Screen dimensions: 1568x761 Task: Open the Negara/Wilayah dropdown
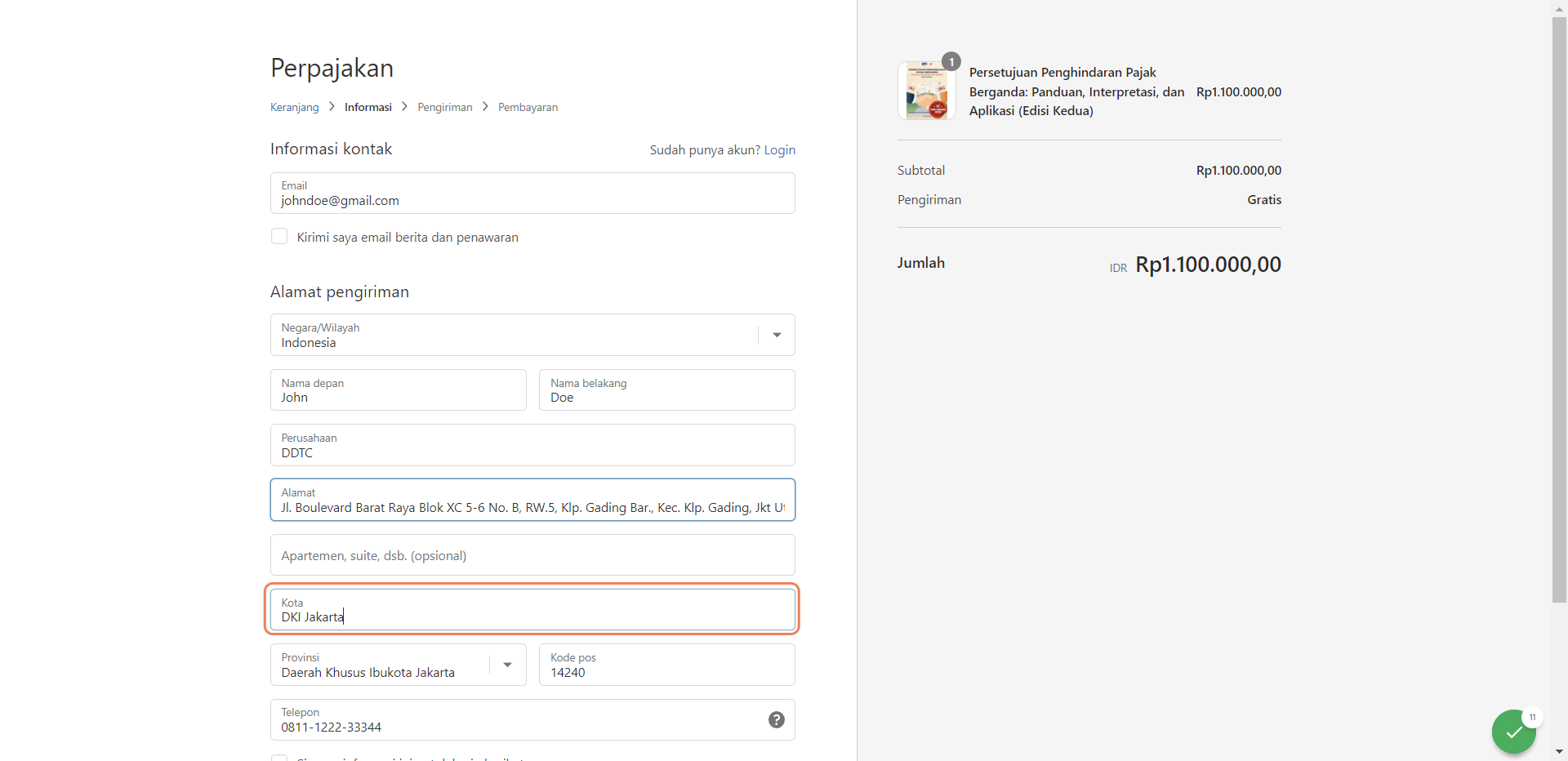pyautogui.click(x=532, y=335)
